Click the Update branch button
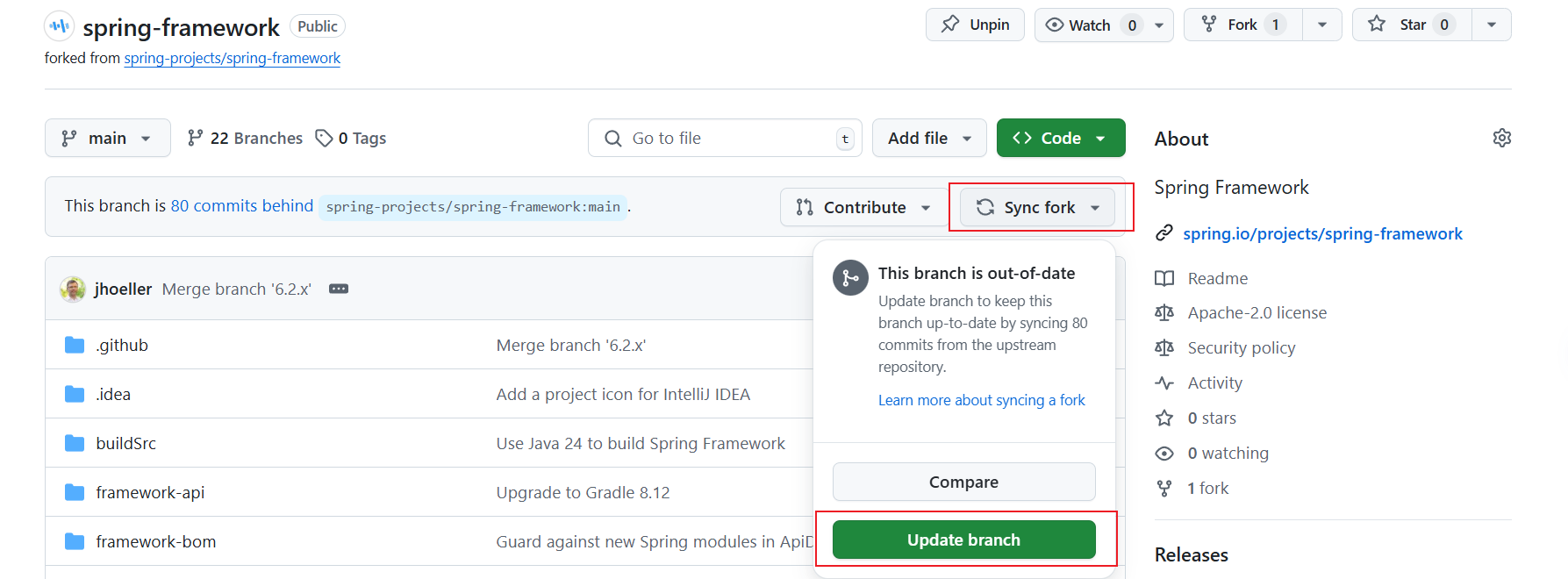The height and width of the screenshot is (579, 1568). point(963,540)
